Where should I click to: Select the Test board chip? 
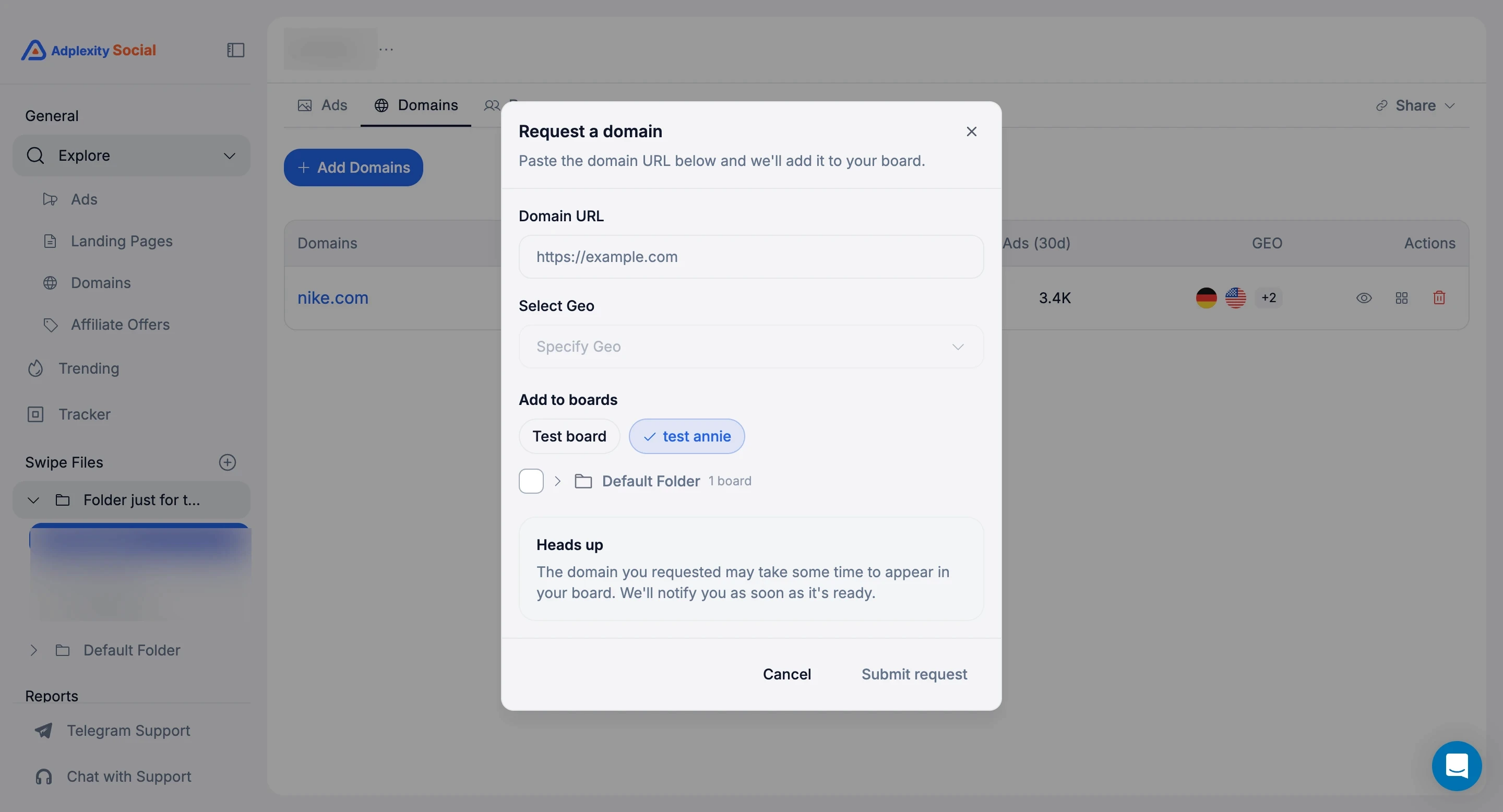[x=569, y=436]
